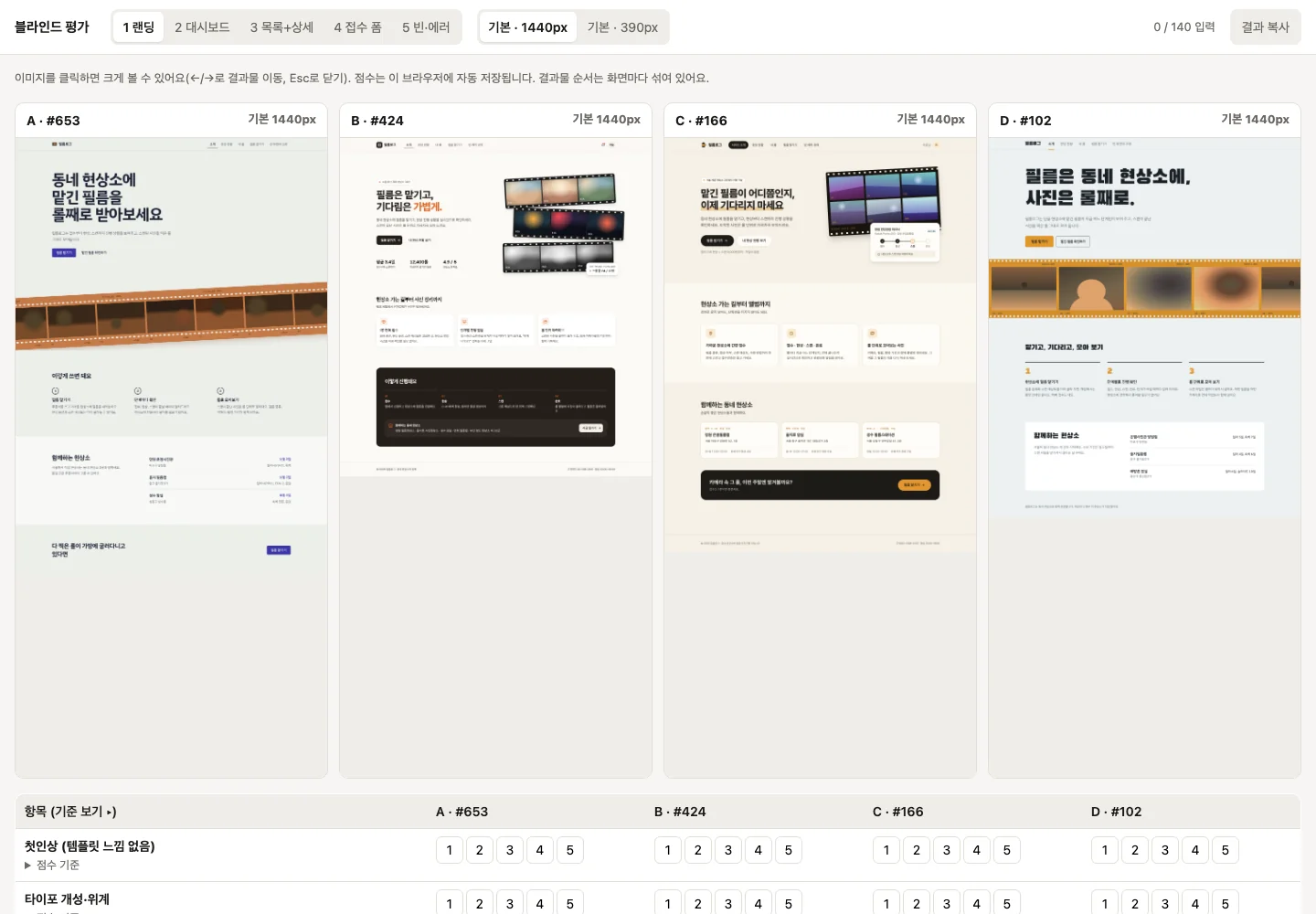Go to the 4 접수 폼 tab
This screenshot has width=1316, height=914.
tap(357, 27)
